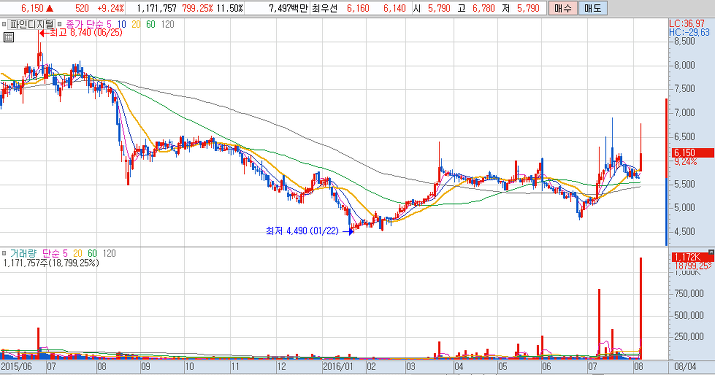
Task: Open the data grid icon below 파인디지털
Action: pyautogui.click(x=8, y=37)
